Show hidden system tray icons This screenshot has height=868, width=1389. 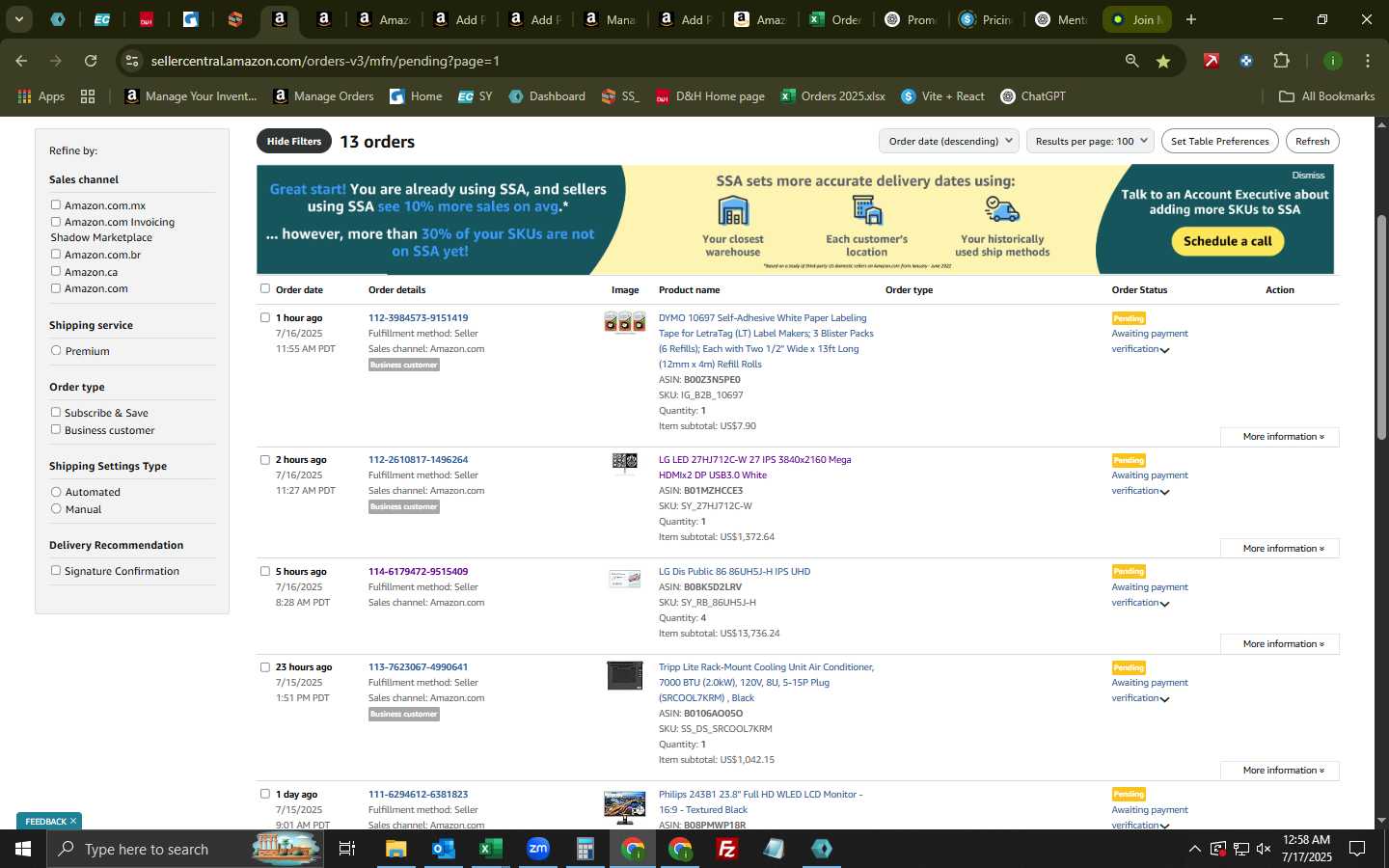tap(1194, 849)
